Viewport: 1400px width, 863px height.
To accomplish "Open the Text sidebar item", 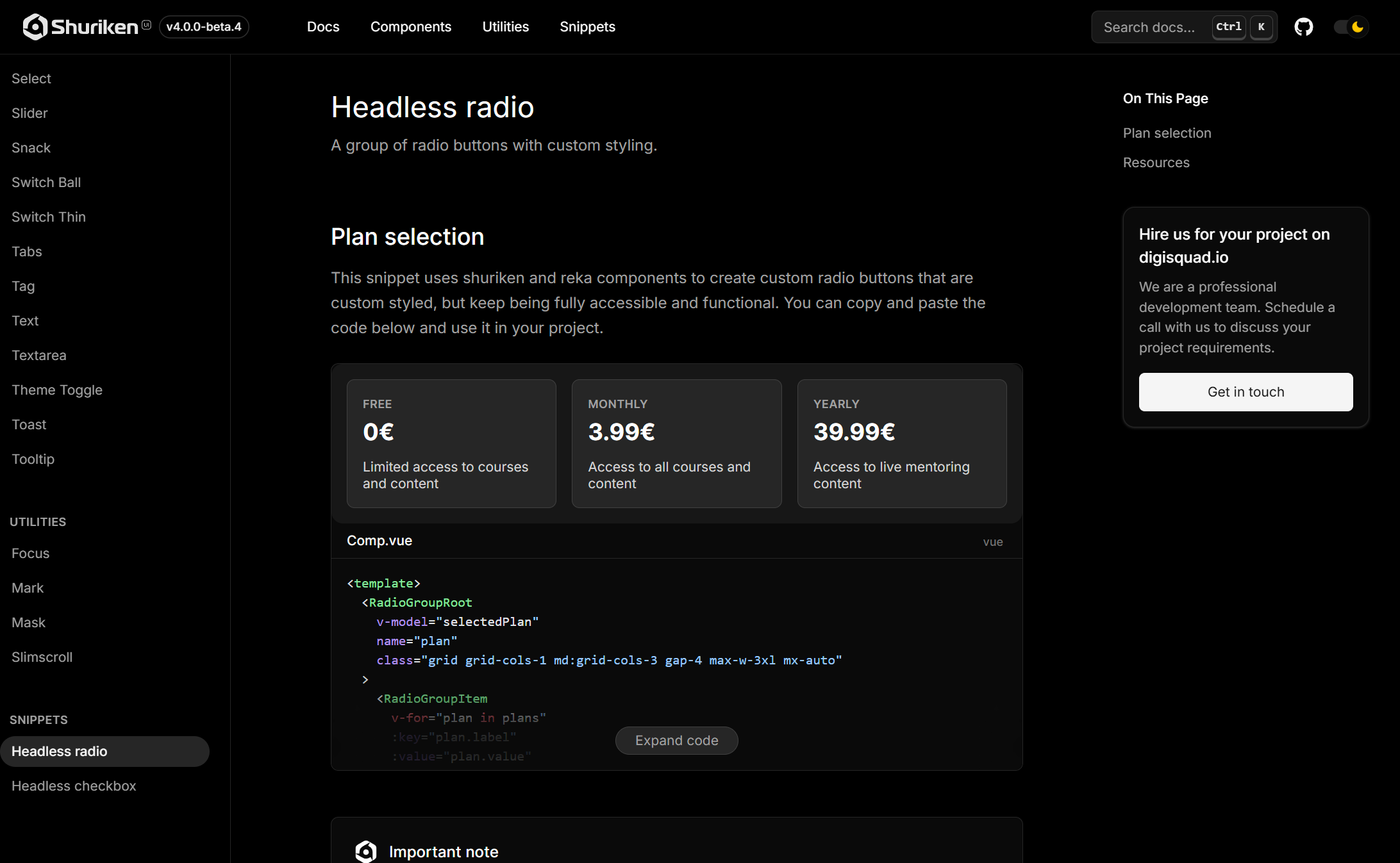I will pyautogui.click(x=25, y=320).
